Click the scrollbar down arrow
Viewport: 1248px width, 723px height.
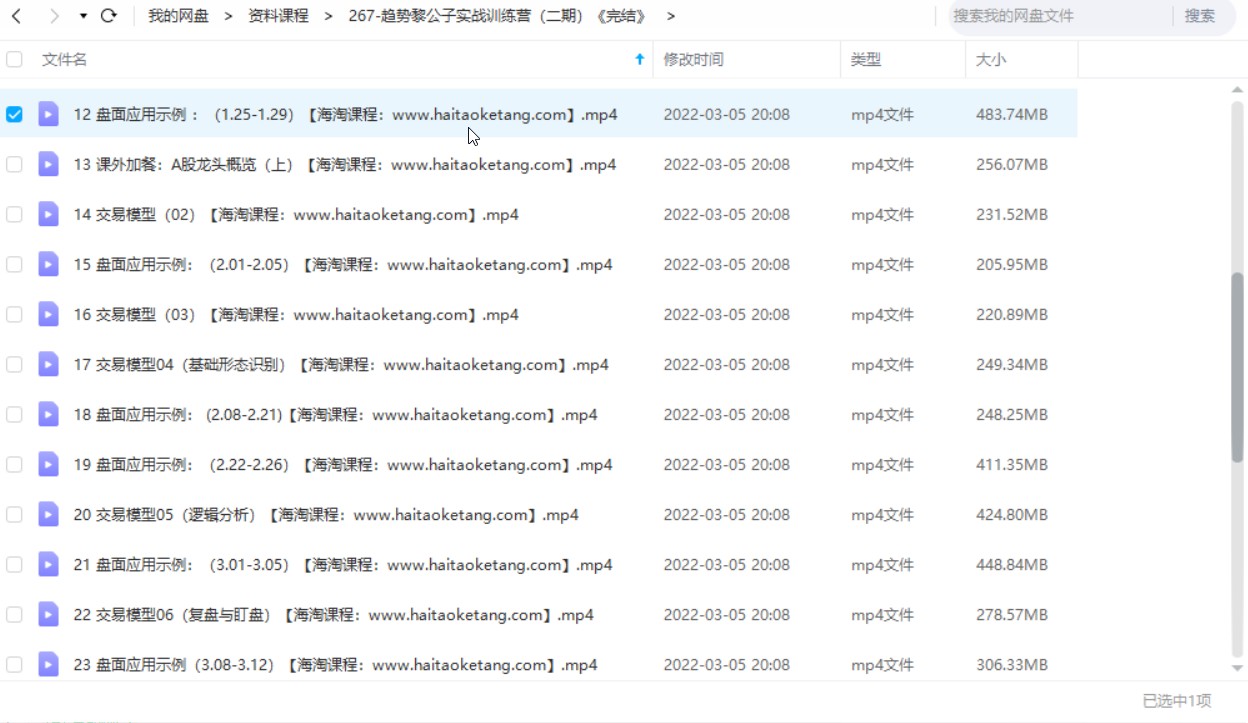point(1237,668)
